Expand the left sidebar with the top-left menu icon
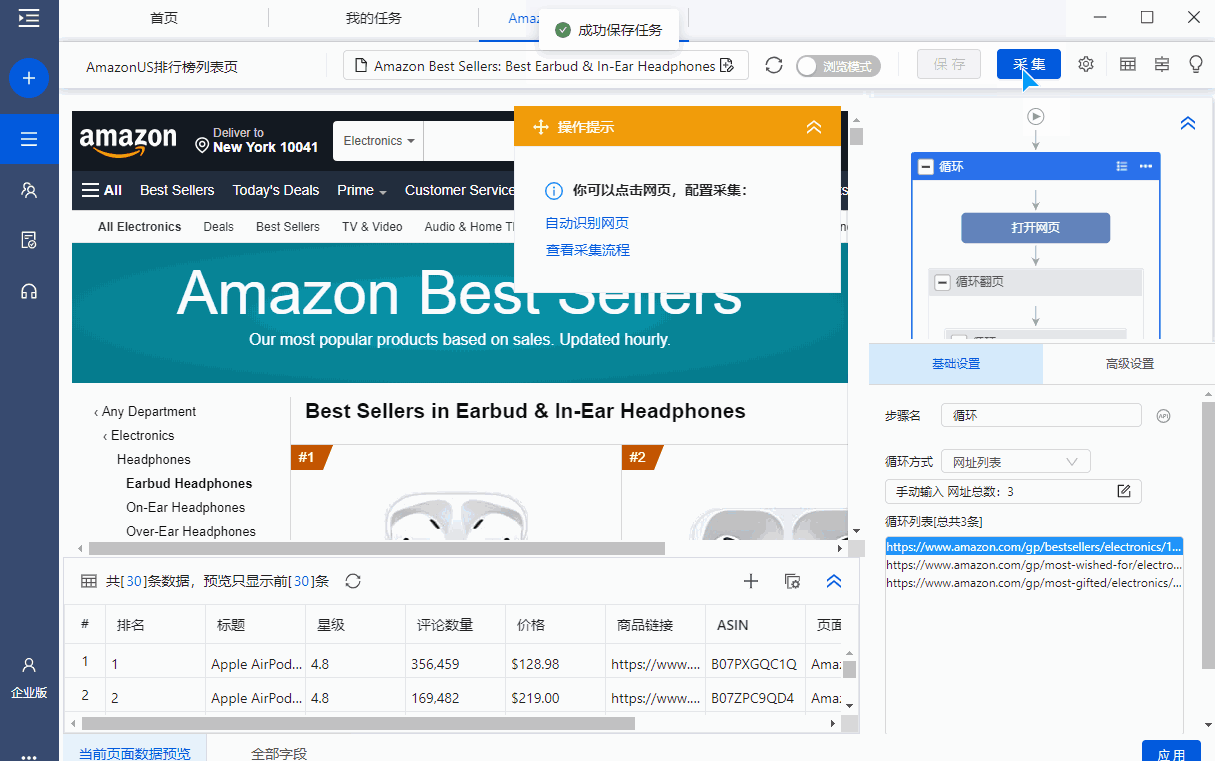Viewport: 1215px width, 761px height. pos(29,17)
